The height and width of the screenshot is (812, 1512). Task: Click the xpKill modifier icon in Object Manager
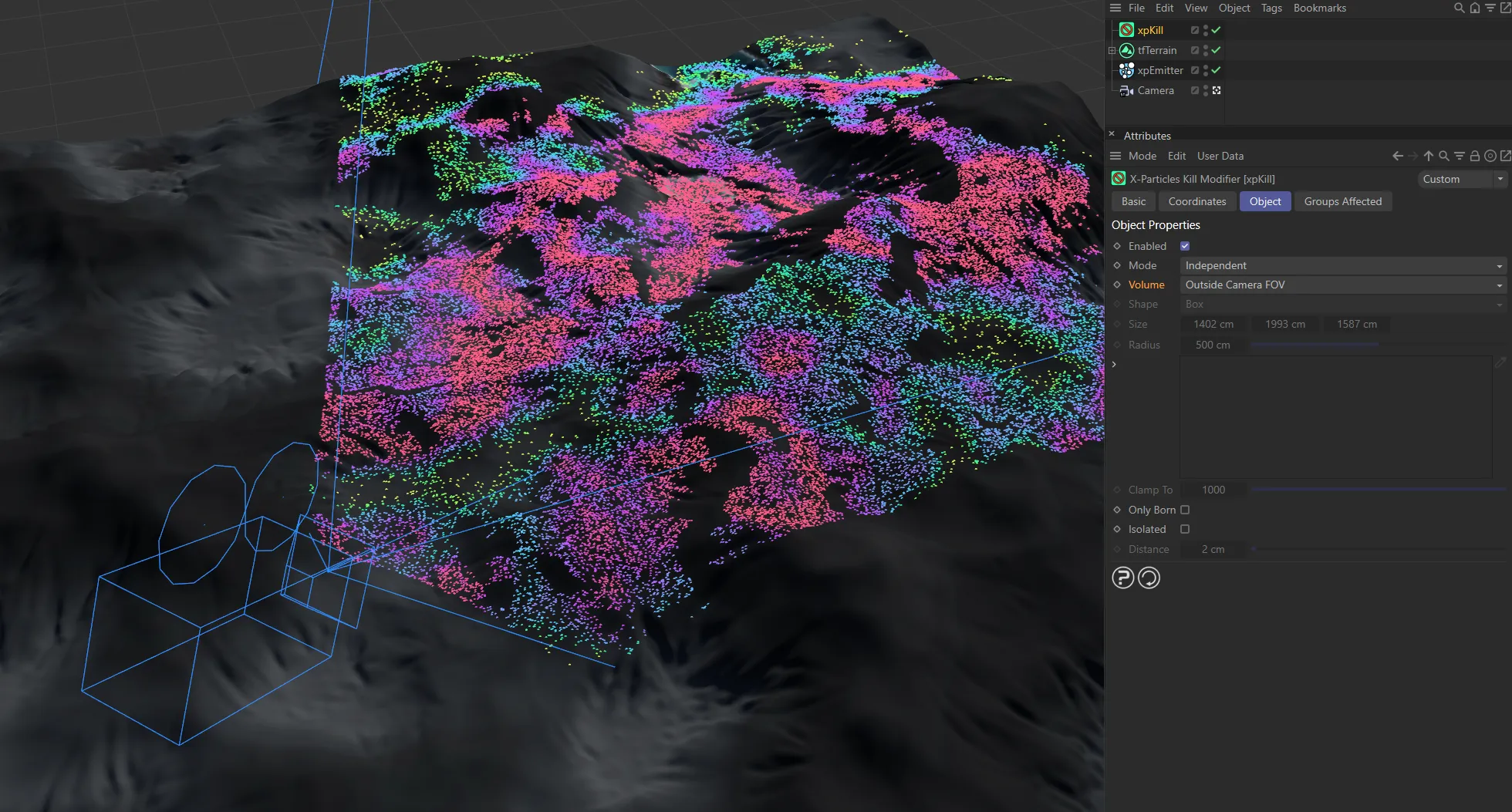[x=1126, y=30]
